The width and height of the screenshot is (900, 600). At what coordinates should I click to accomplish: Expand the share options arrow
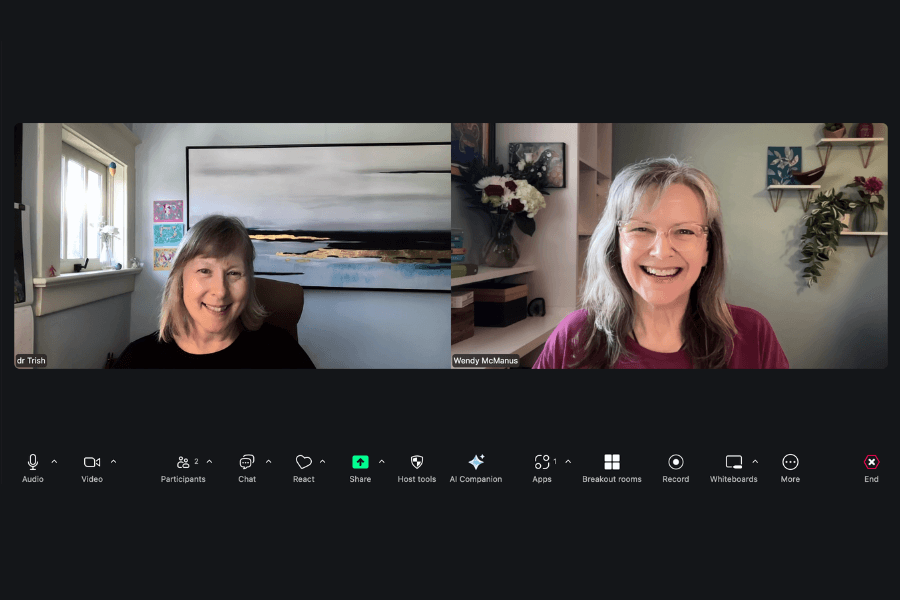point(381,462)
